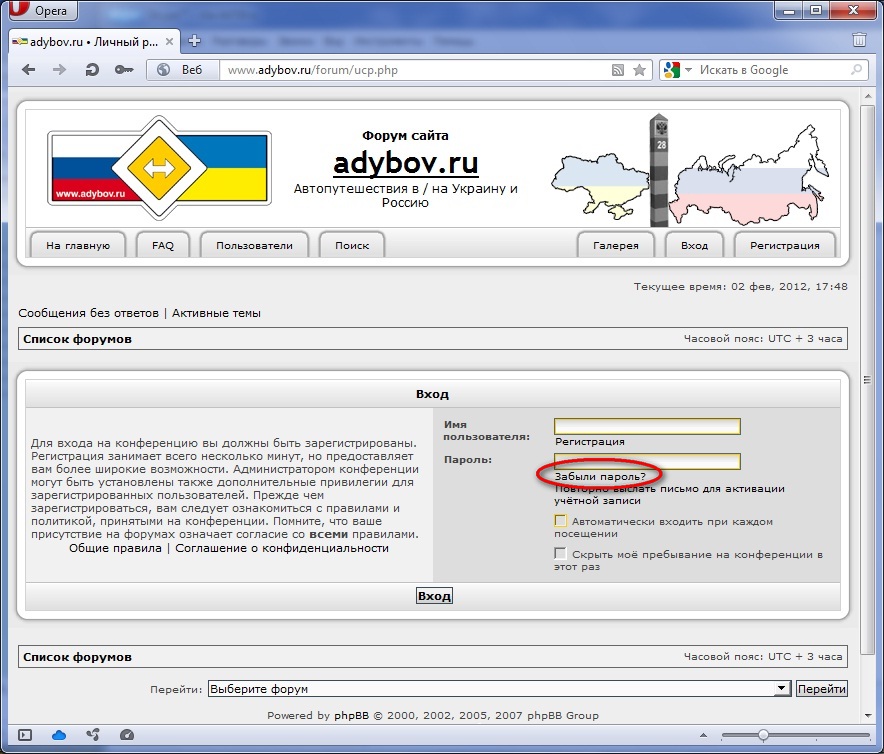
Task: Check the hide my online presence box
Action: (561, 553)
